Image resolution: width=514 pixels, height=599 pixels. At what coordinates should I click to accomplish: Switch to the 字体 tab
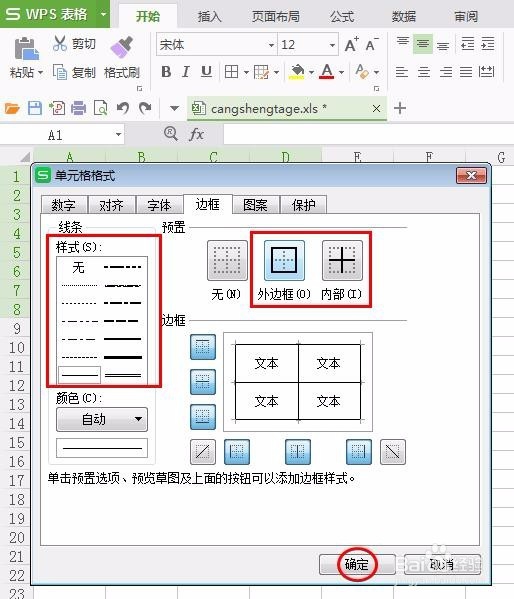[x=159, y=205]
